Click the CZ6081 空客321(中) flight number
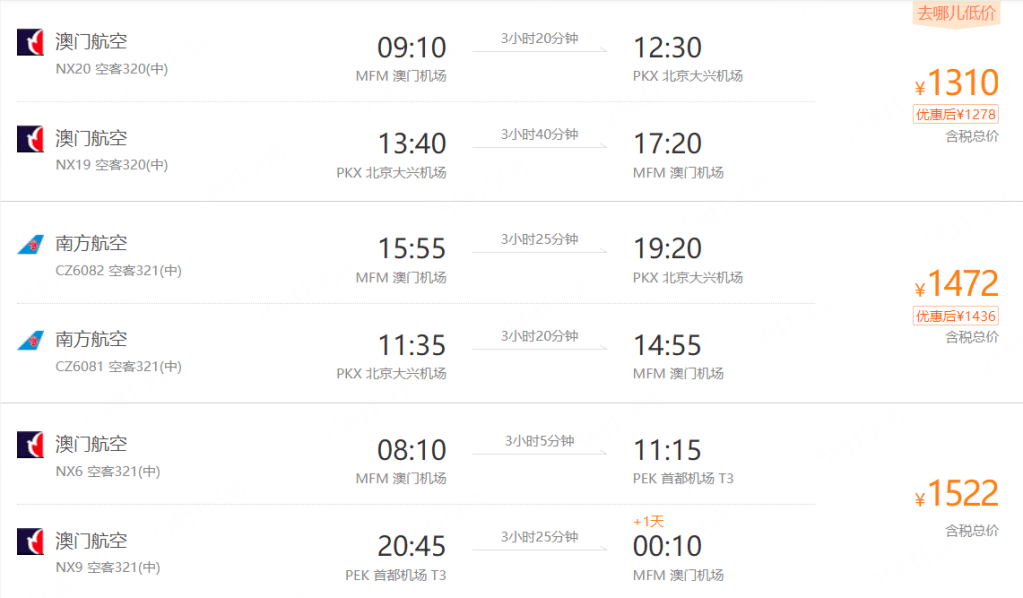Viewport: 1023px width, 598px height. (x=118, y=367)
